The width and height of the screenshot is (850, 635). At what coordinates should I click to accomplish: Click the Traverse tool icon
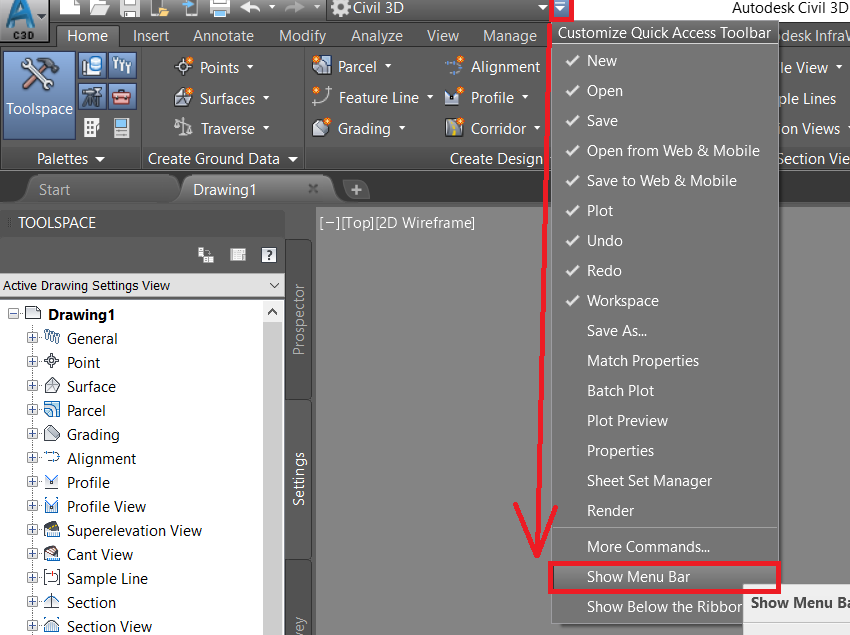click(x=184, y=128)
